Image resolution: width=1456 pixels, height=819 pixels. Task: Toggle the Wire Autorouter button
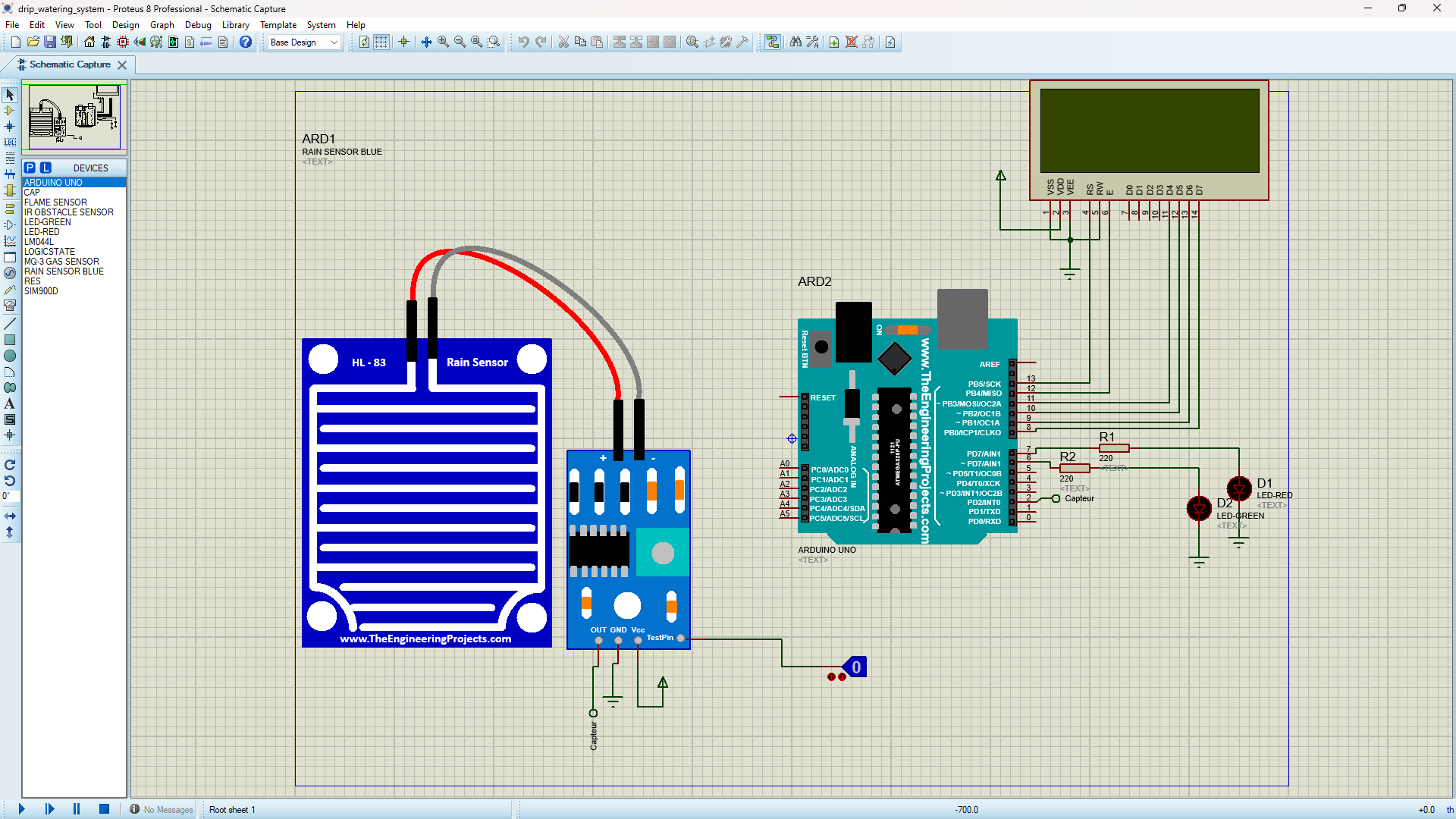[x=773, y=42]
